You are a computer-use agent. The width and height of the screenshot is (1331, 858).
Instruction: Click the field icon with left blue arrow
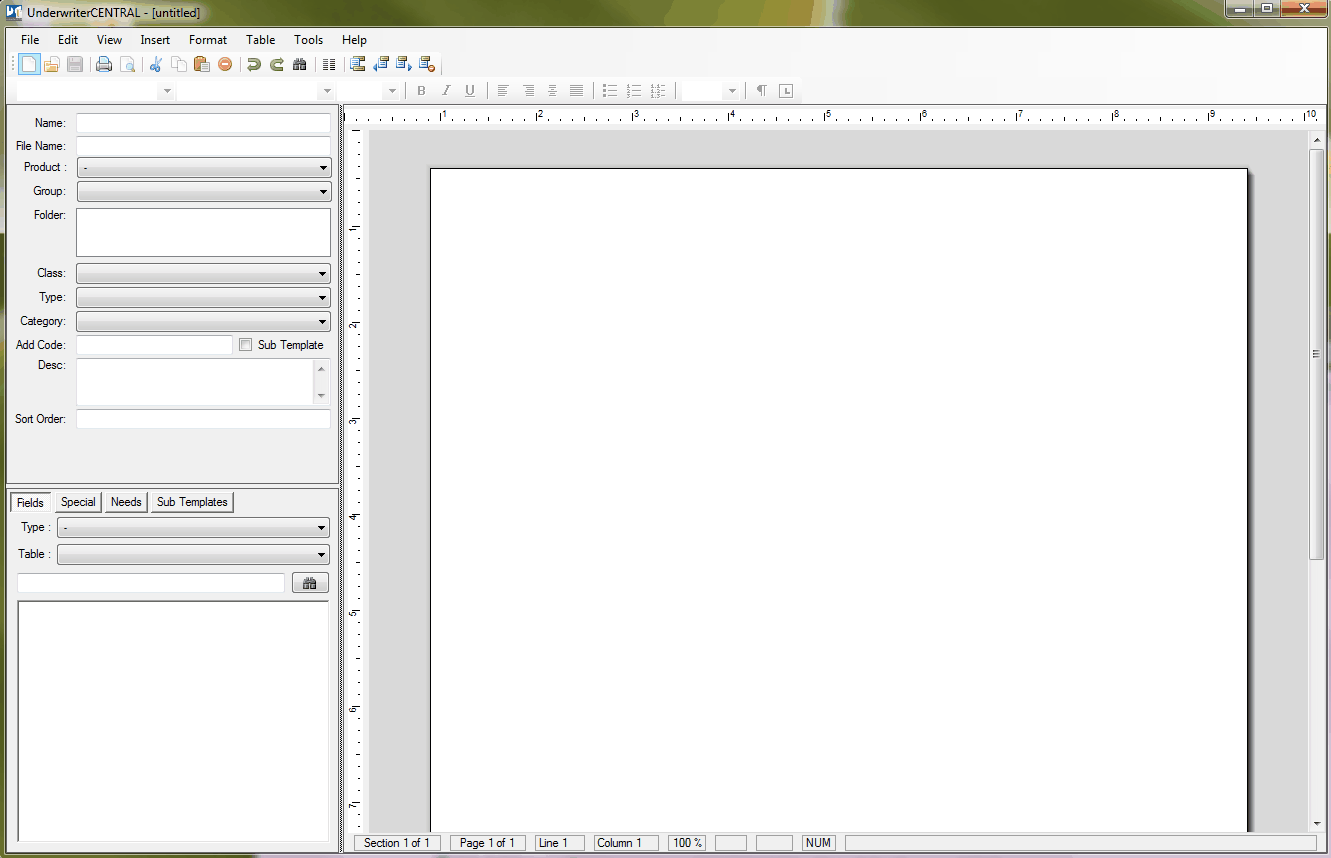[x=380, y=65]
